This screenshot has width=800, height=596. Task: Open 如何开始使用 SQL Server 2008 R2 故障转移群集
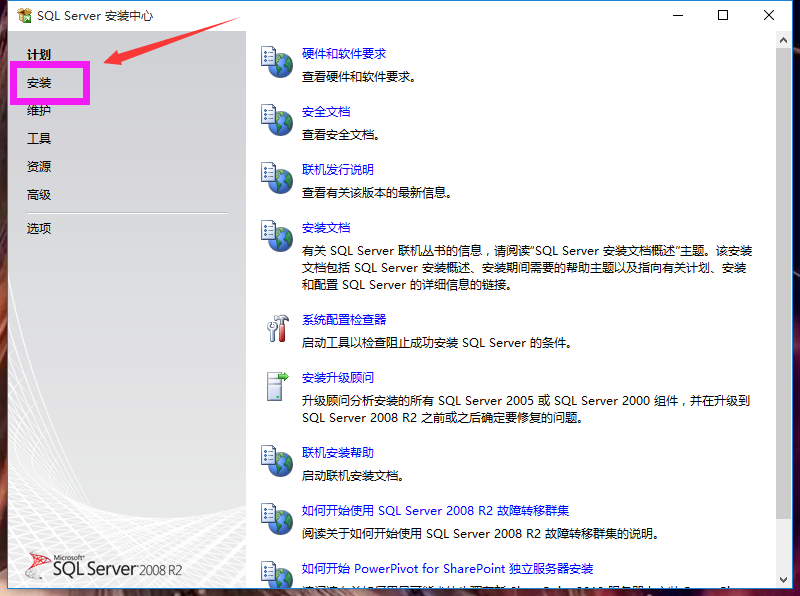click(435, 511)
